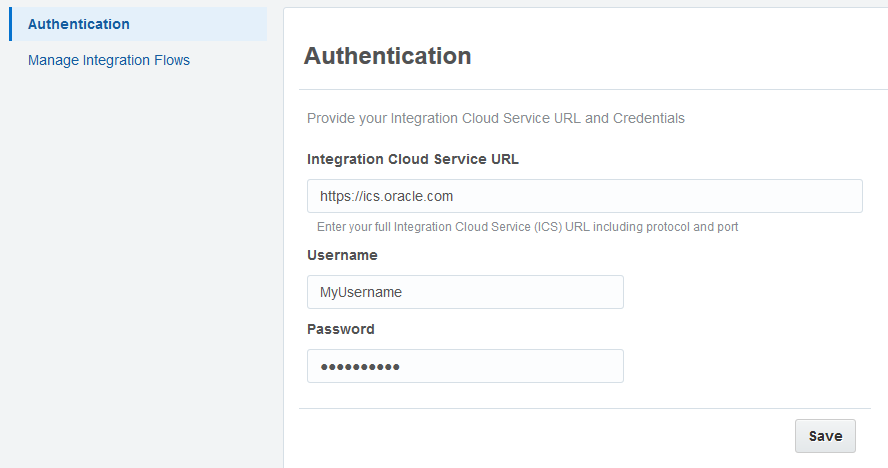Click the Authentication page heading
The image size is (888, 468).
tap(387, 56)
